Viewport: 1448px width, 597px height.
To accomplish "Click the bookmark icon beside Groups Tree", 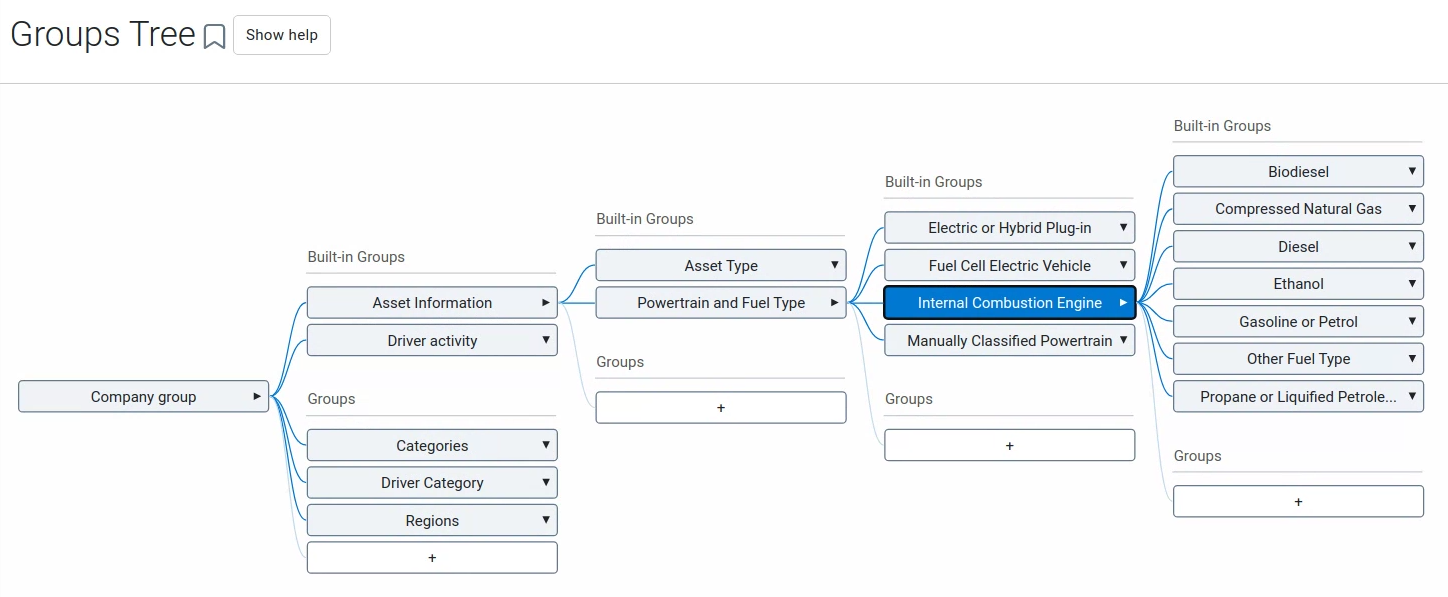I will tap(214, 37).
